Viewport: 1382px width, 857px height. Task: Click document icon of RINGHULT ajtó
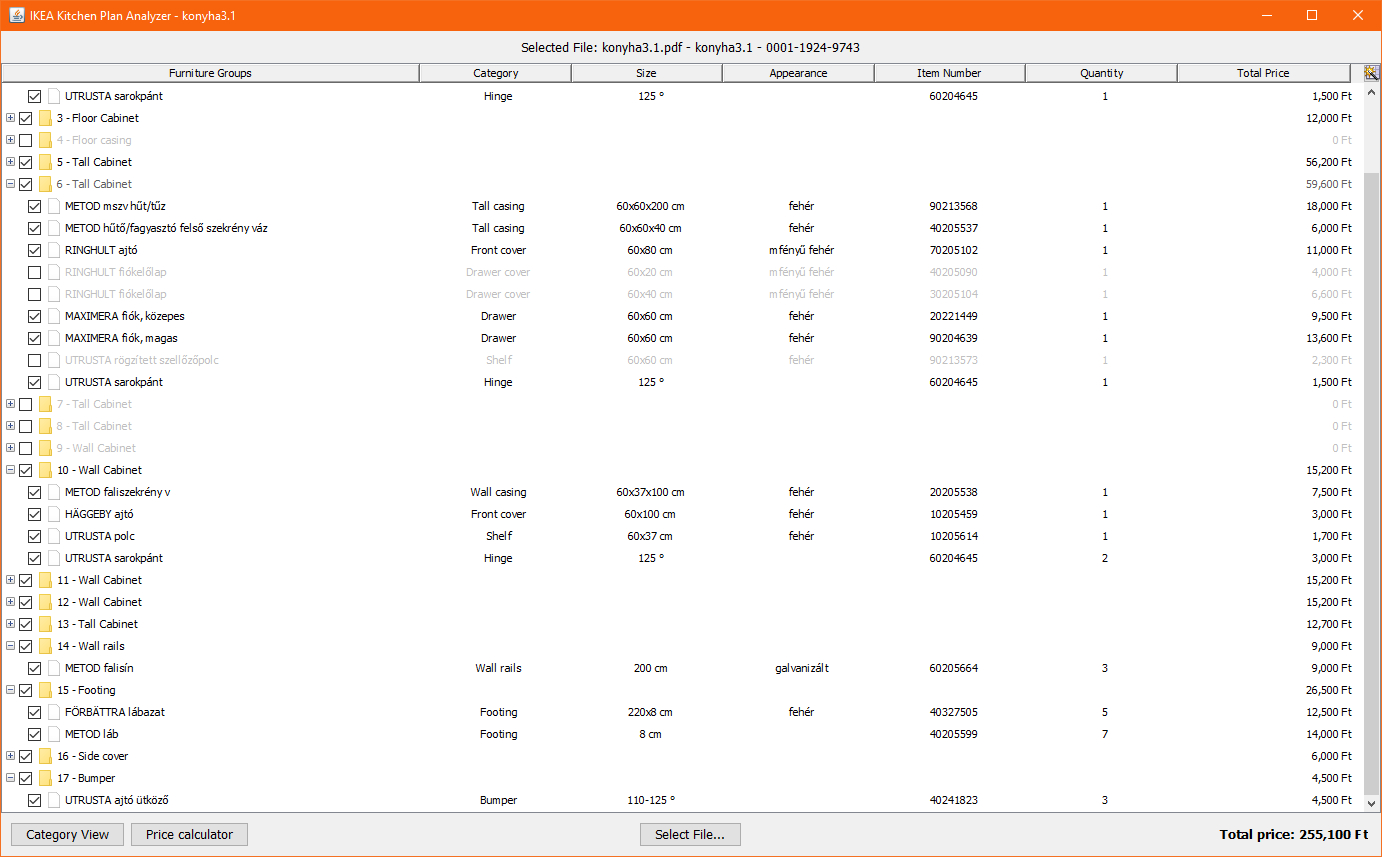point(54,250)
